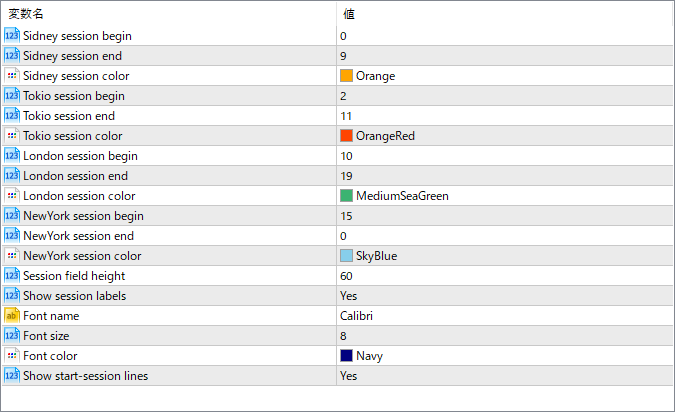Click the integer icon beside NewYork session begin
Viewport: 675px width, 412px height.
11,216
